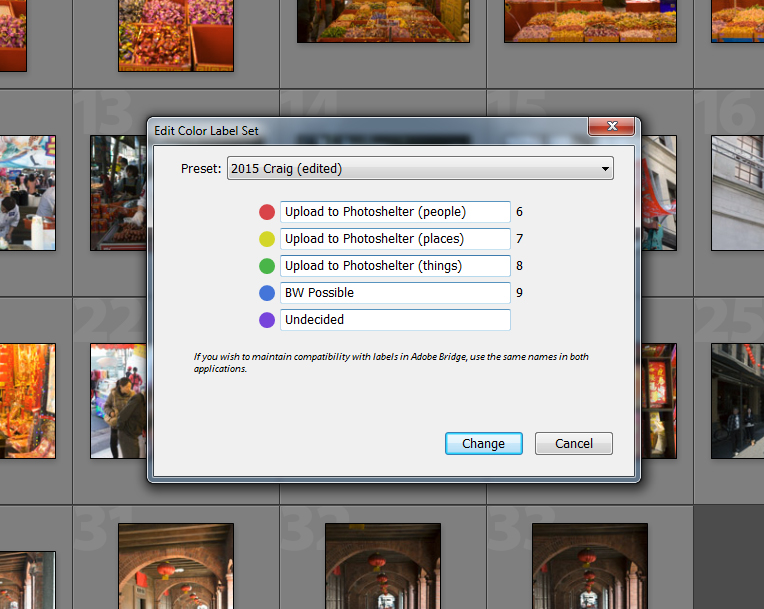Select the top-row thumbnail above grid cell 15

point(591,21)
